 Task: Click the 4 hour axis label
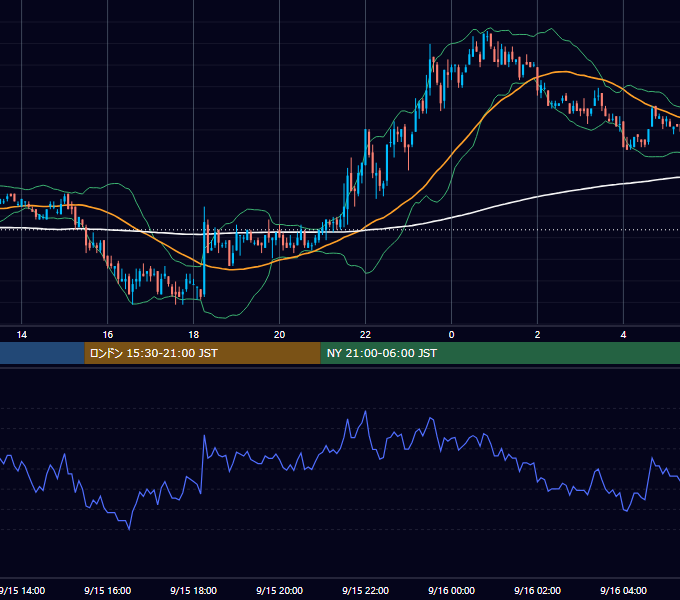click(623, 335)
